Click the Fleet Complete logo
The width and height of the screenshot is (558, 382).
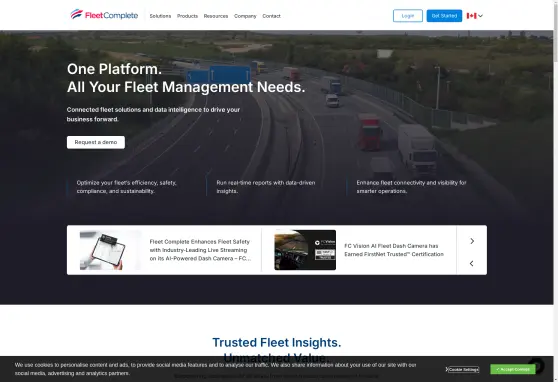(x=104, y=15)
